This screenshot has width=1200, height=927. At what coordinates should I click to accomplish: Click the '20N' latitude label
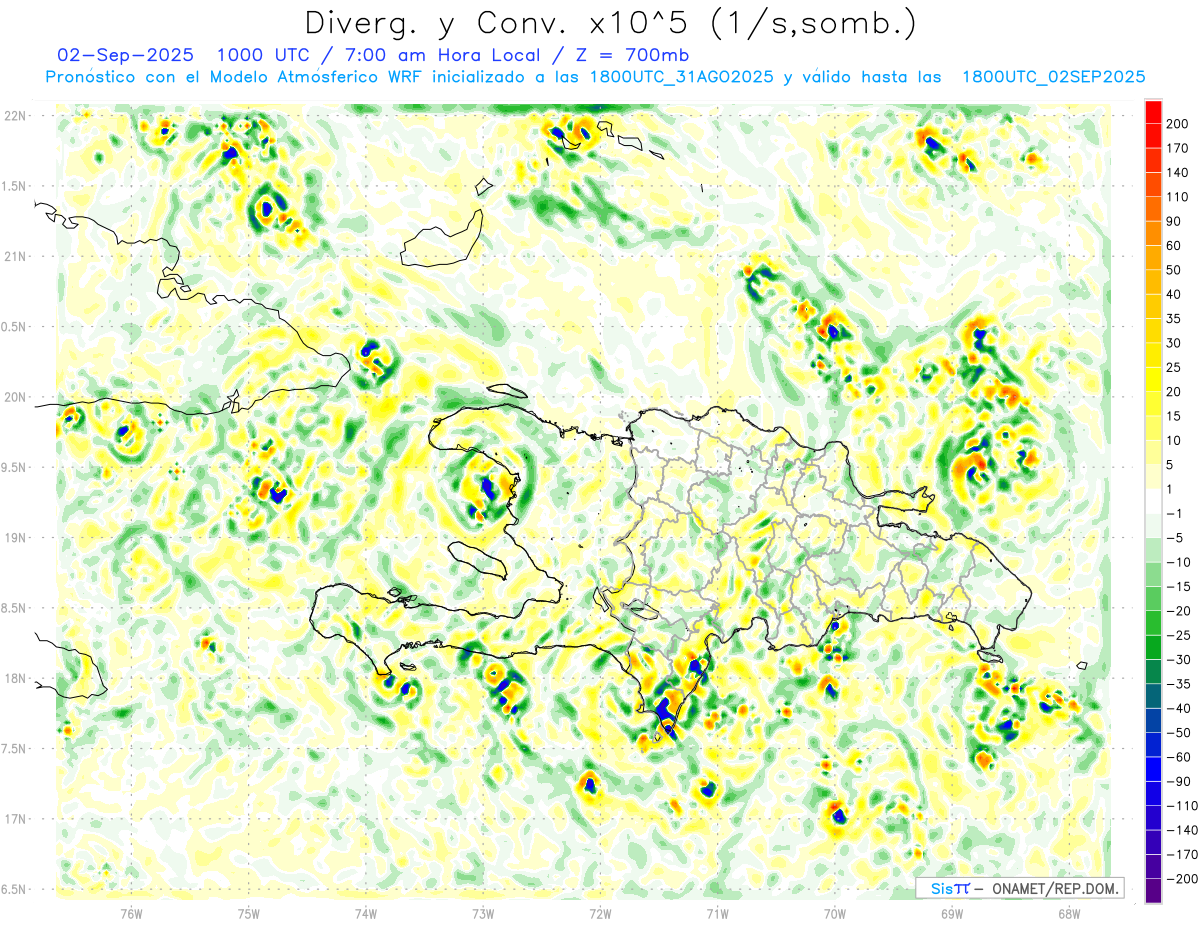click(x=14, y=397)
